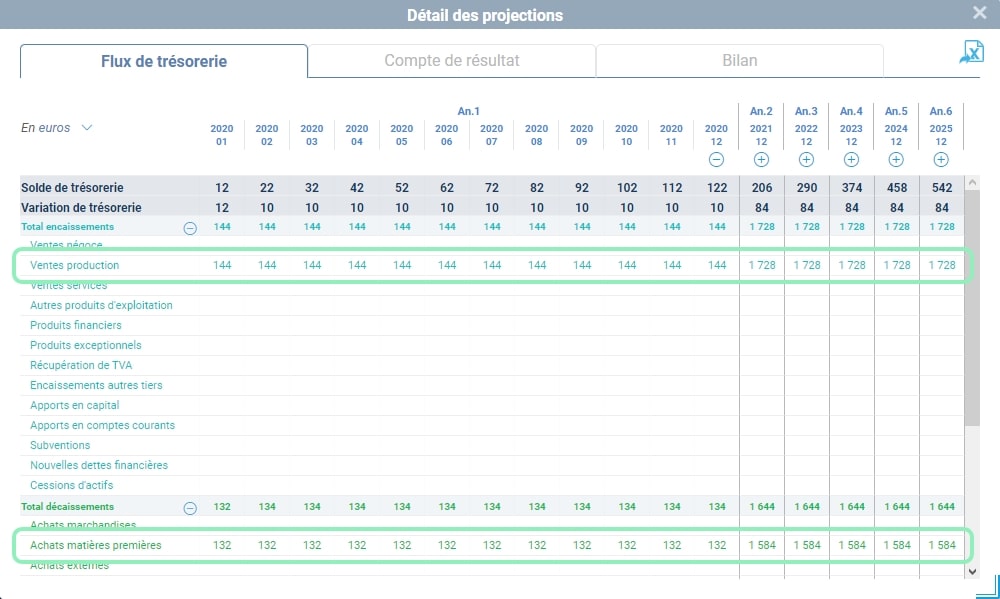Collapse the Total encaissements section

click(190, 228)
